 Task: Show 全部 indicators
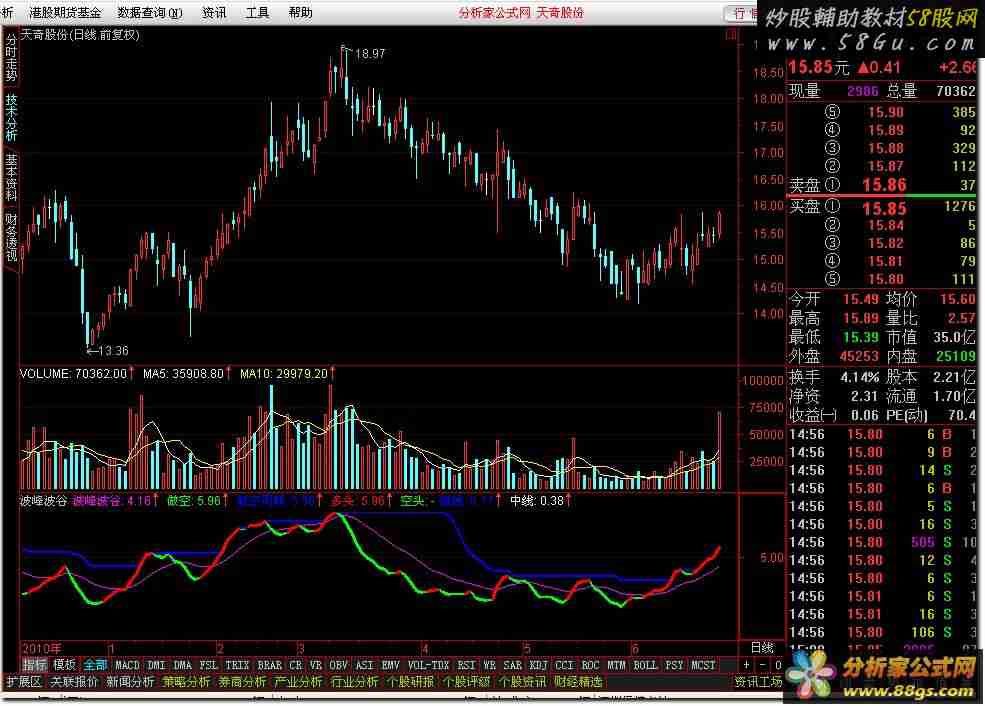95,665
